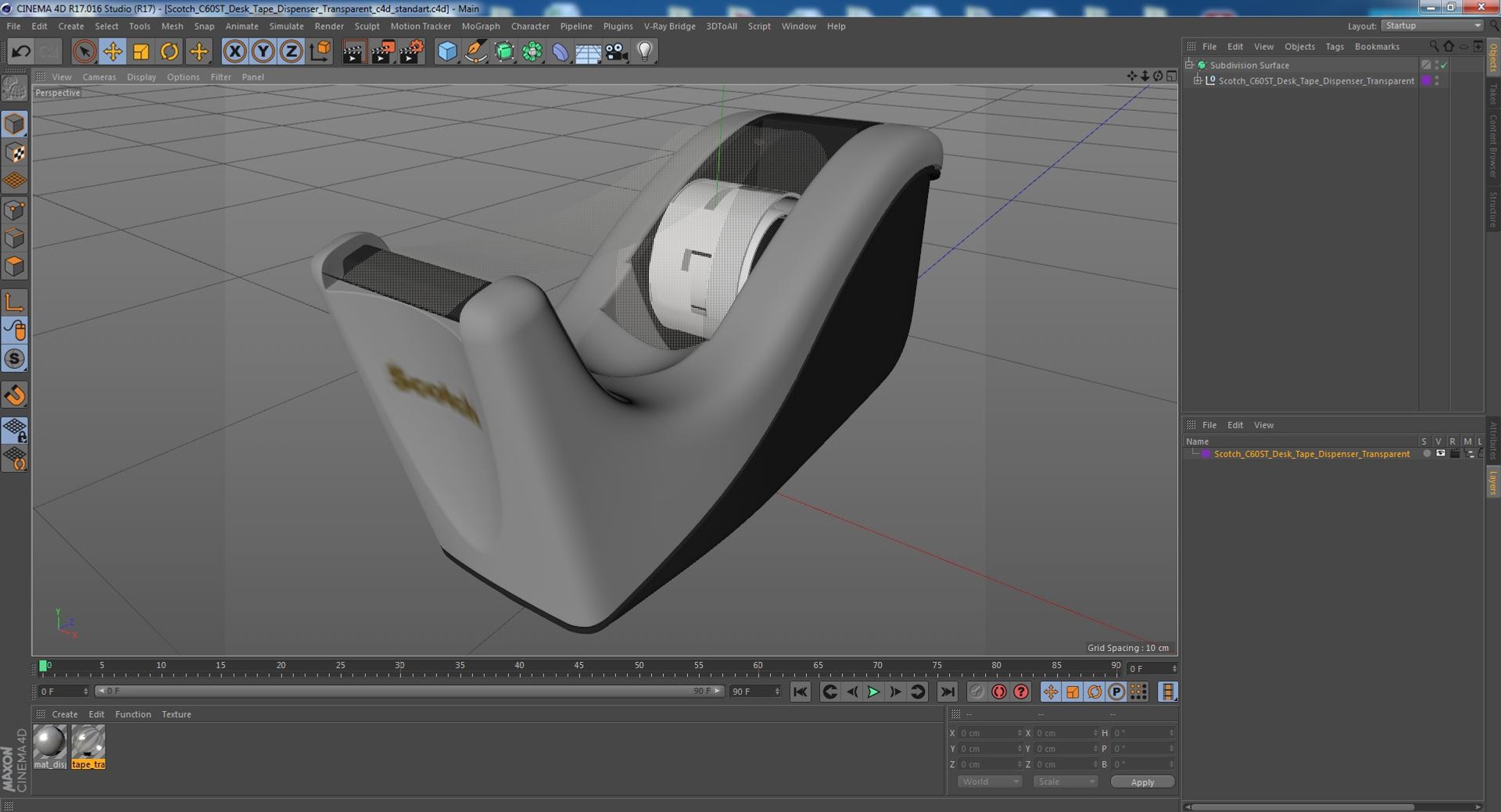Viewport: 1501px width, 812px height.
Task: Expand the Scotch_C60ST object in Object Manager
Action: tap(1198, 80)
